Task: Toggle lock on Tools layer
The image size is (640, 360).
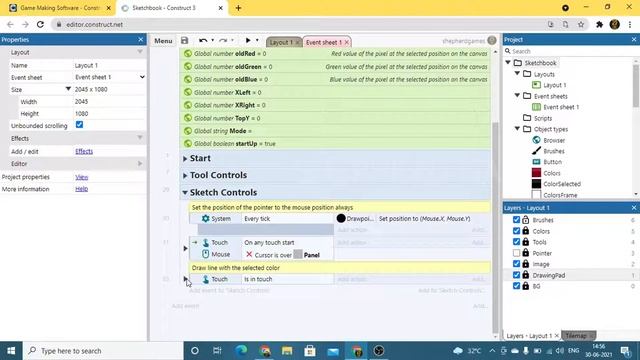Action: [526, 242]
